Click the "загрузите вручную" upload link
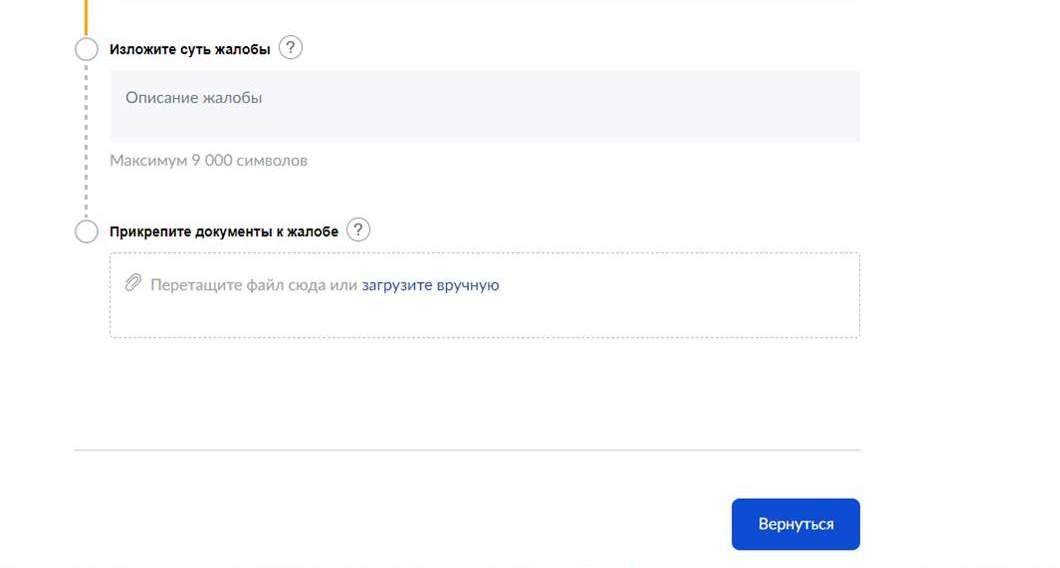The width and height of the screenshot is (1060, 568). (x=430, y=285)
